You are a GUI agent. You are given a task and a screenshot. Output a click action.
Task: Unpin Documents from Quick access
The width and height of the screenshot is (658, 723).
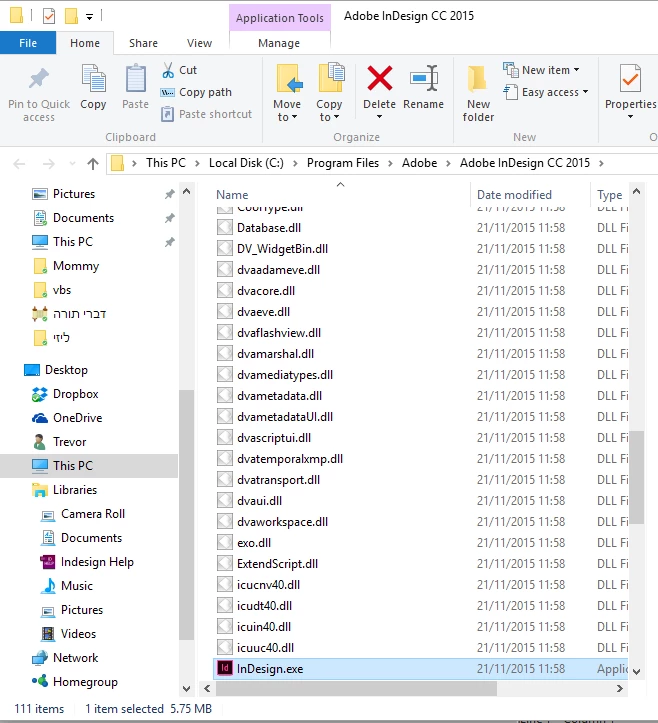click(x=169, y=218)
